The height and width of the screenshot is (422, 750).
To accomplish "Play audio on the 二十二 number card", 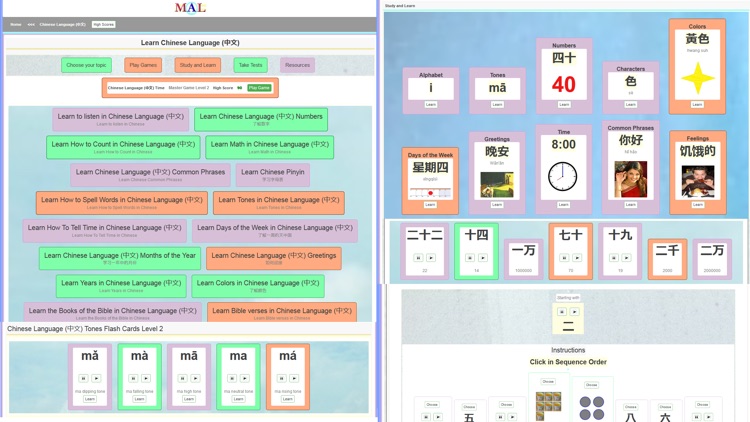I will click(x=431, y=257).
